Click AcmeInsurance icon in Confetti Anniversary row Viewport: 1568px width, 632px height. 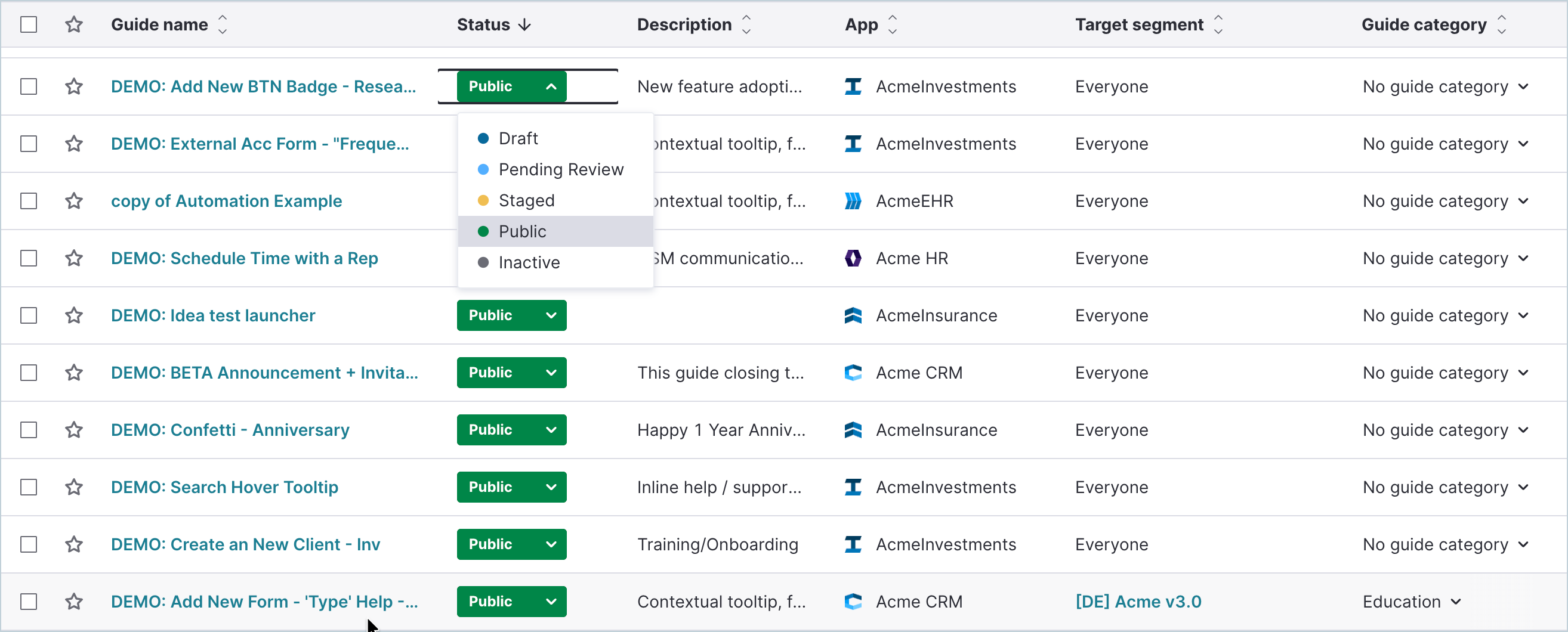(x=853, y=429)
